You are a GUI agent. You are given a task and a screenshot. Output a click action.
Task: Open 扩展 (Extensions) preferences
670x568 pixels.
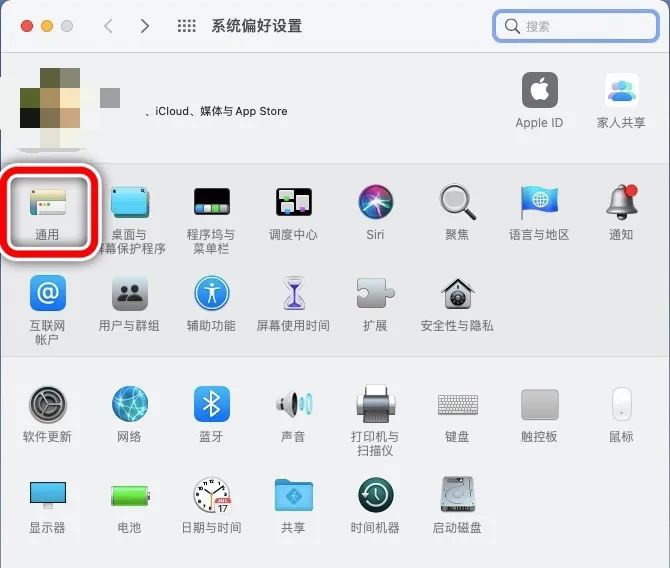(375, 304)
